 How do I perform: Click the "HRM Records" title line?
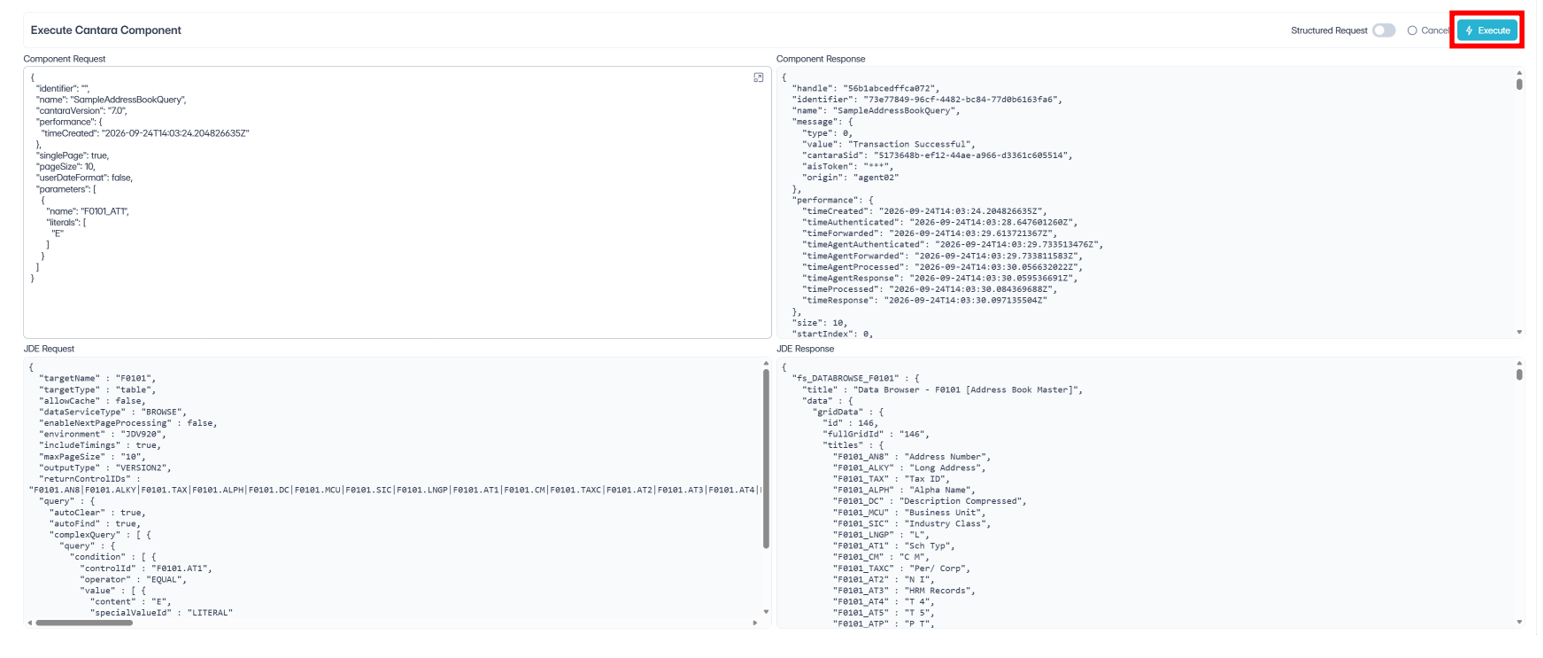903,589
